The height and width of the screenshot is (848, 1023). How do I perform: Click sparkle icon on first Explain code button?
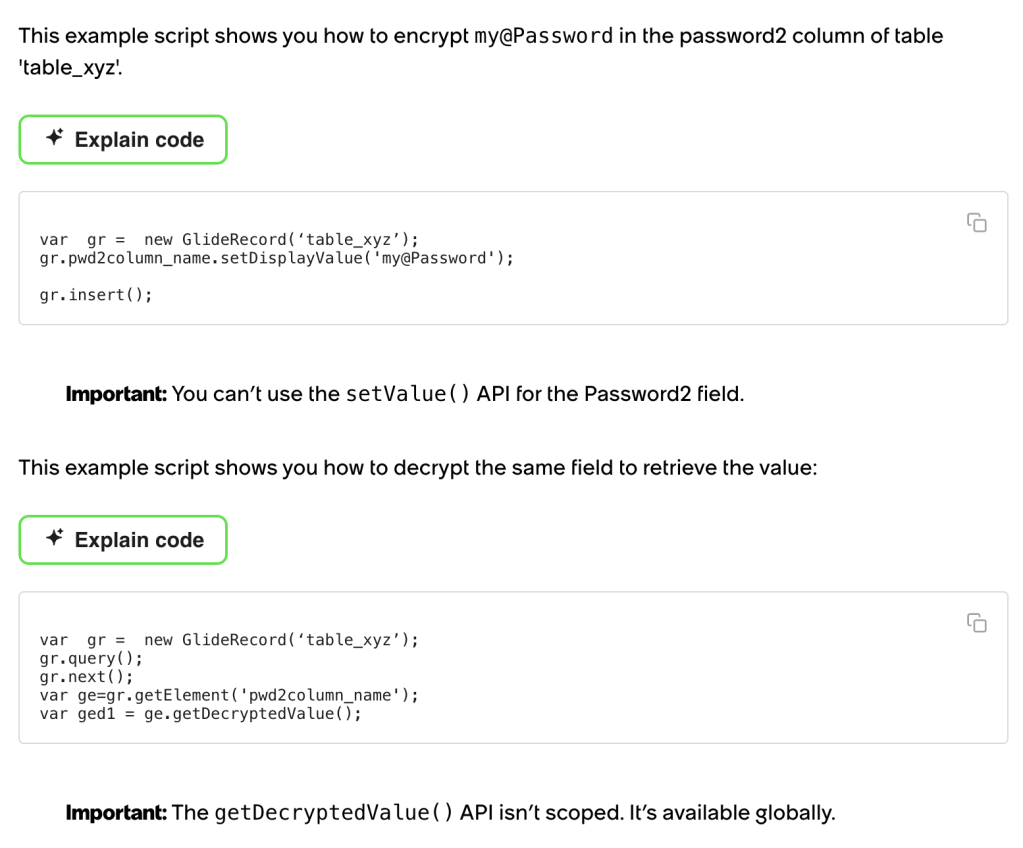[55, 137]
